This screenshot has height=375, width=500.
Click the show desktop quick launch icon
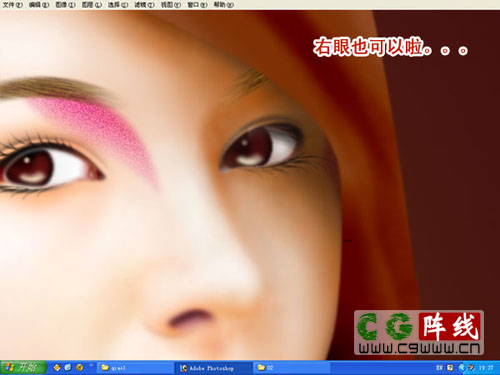pos(68,368)
